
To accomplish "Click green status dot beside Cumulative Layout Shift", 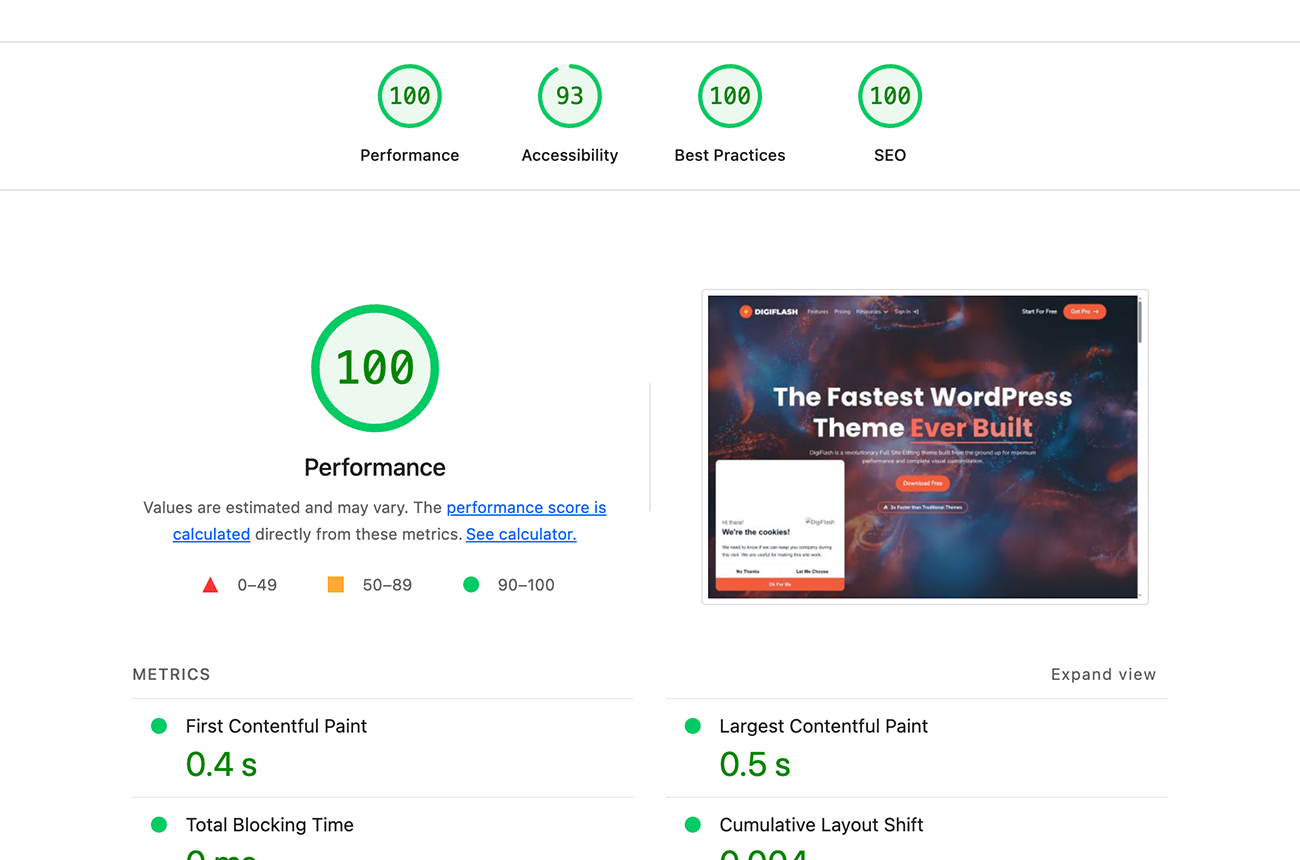I will [x=692, y=825].
